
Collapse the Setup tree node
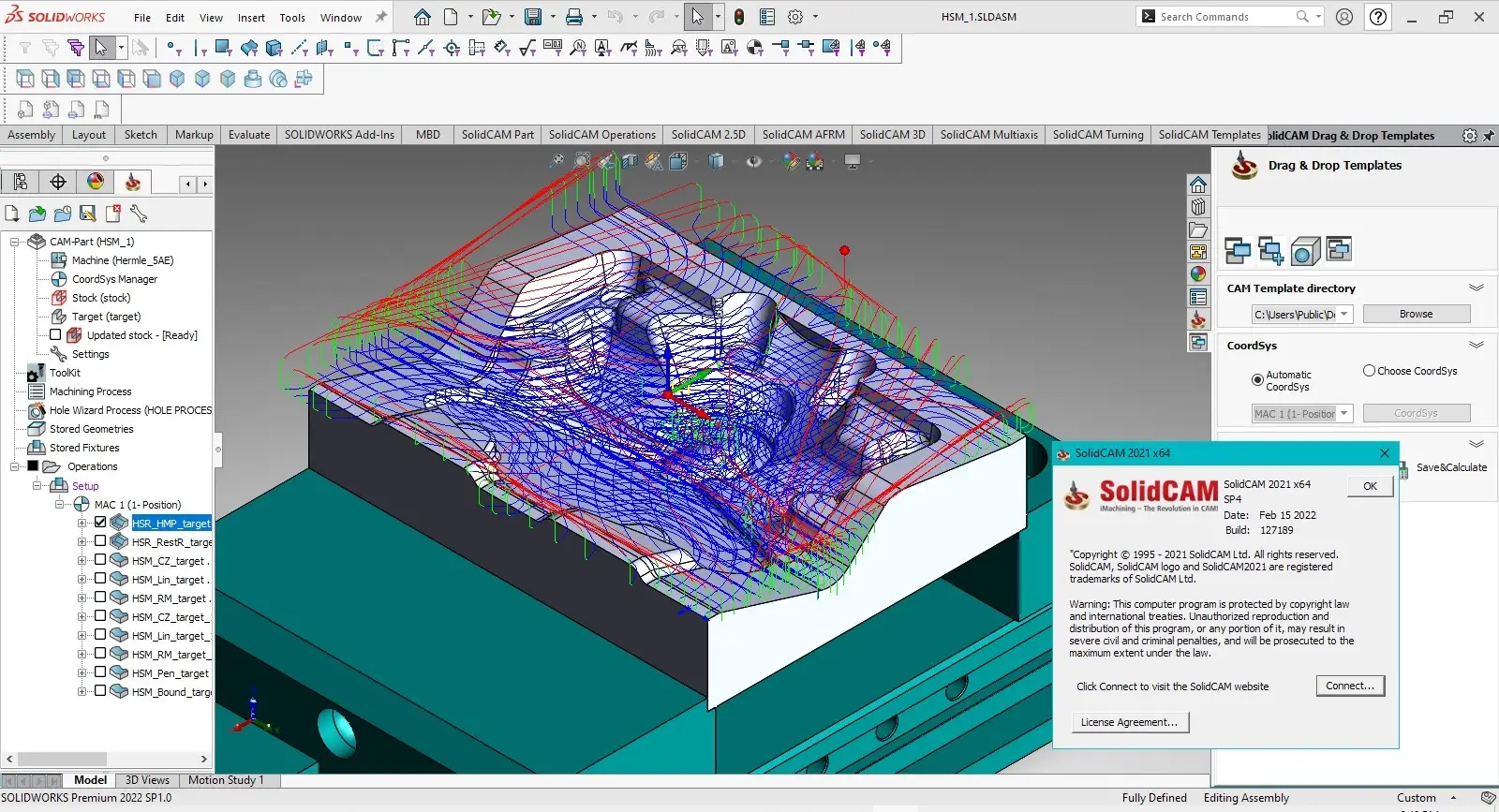coord(37,485)
